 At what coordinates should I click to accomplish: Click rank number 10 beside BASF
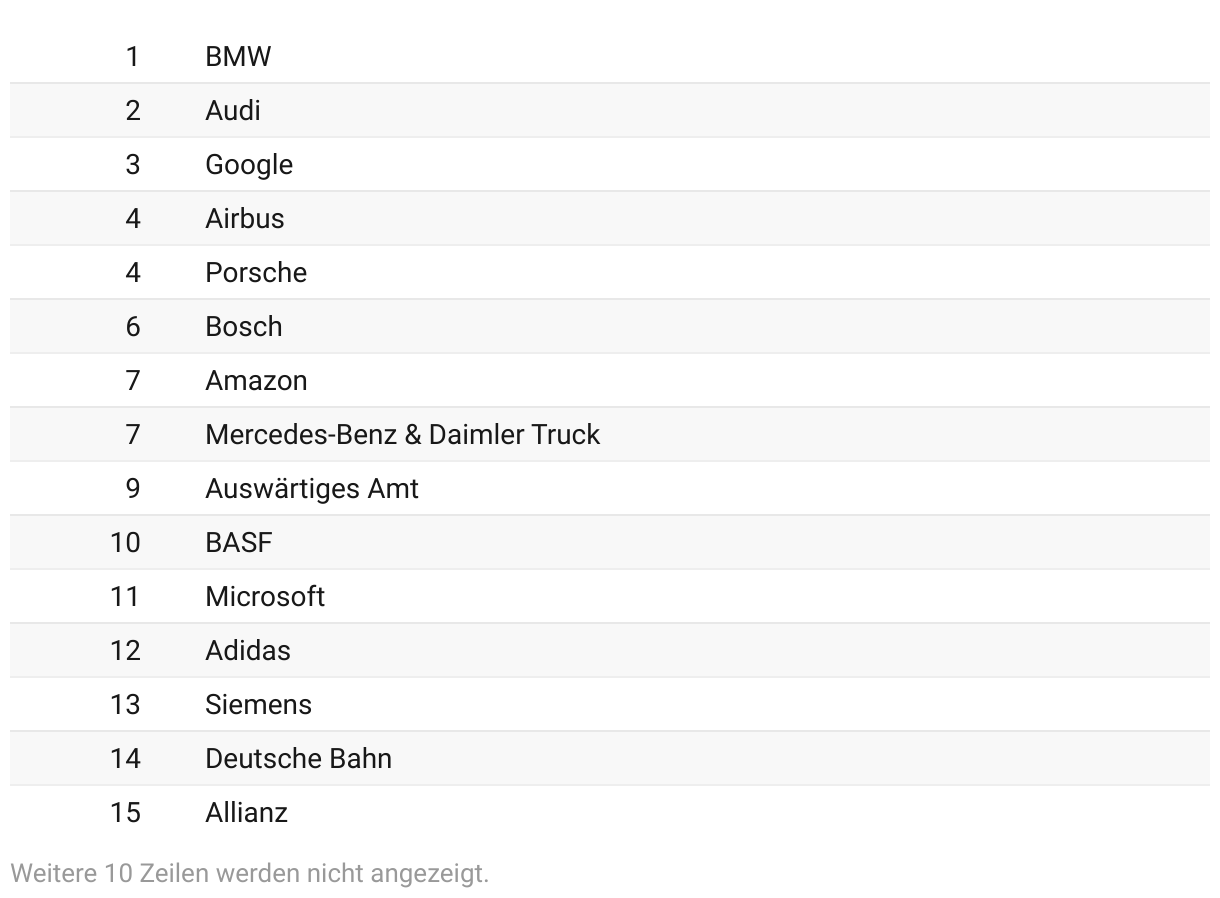pos(125,542)
